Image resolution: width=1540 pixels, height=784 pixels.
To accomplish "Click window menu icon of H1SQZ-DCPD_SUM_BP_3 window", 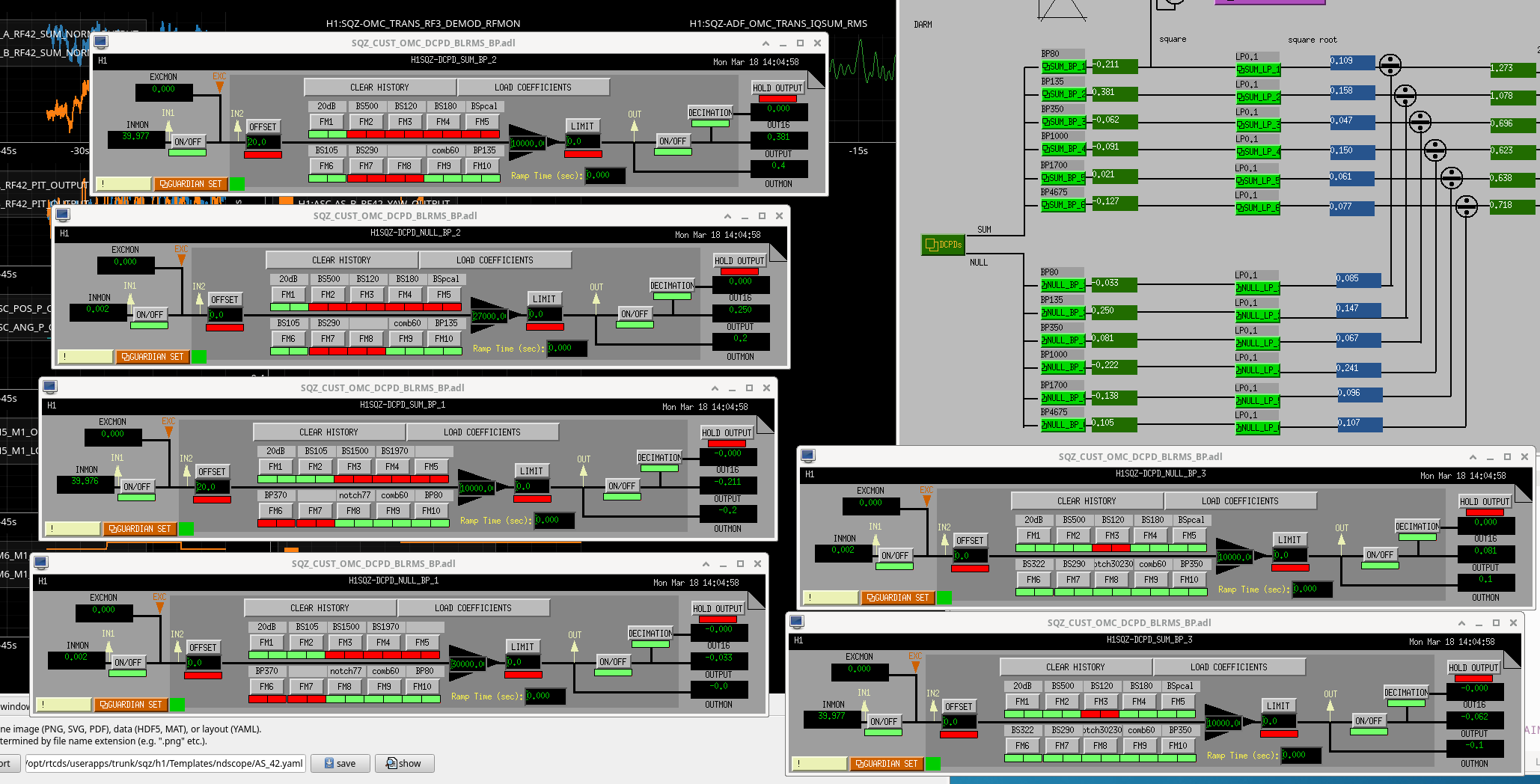I will point(797,622).
